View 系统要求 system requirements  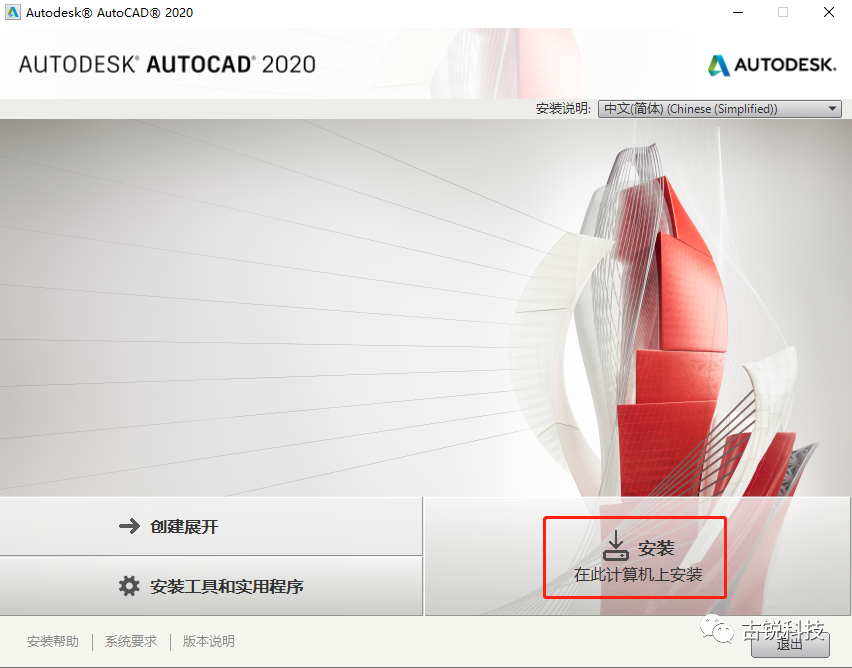[x=130, y=641]
